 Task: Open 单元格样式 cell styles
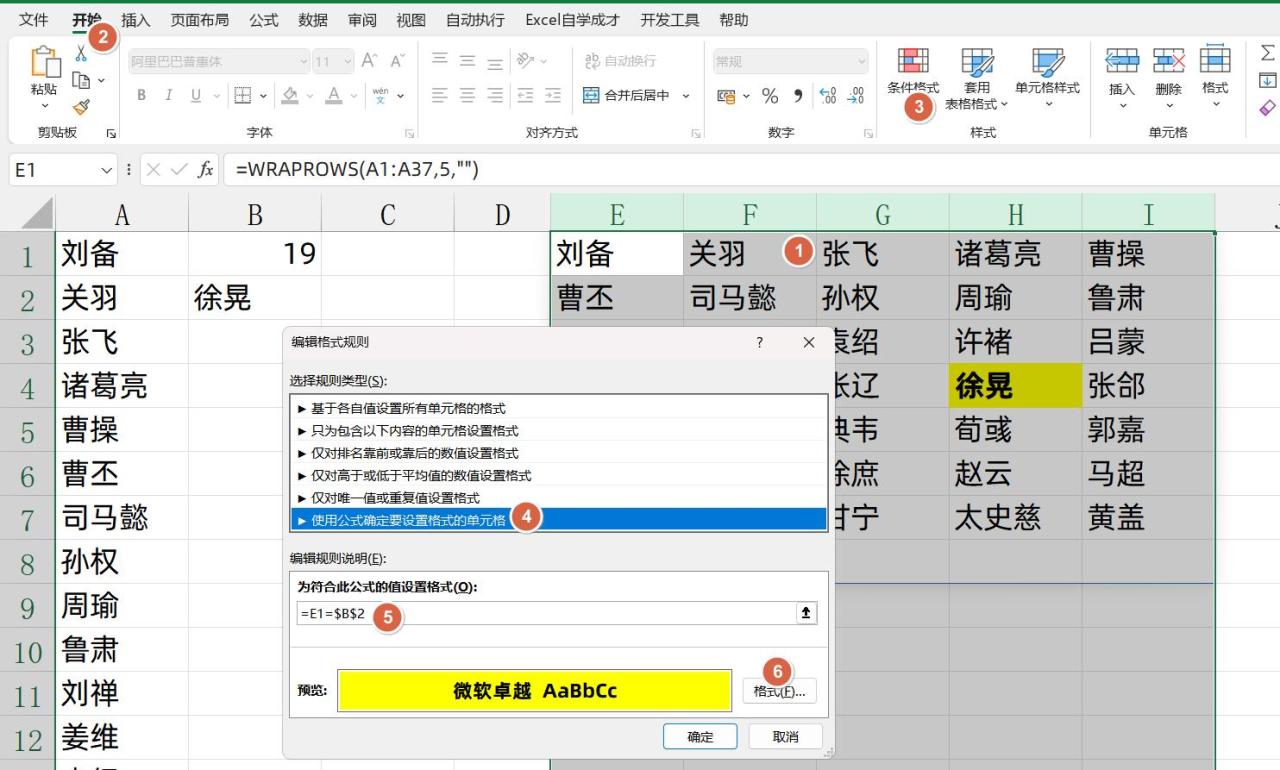click(x=1048, y=78)
